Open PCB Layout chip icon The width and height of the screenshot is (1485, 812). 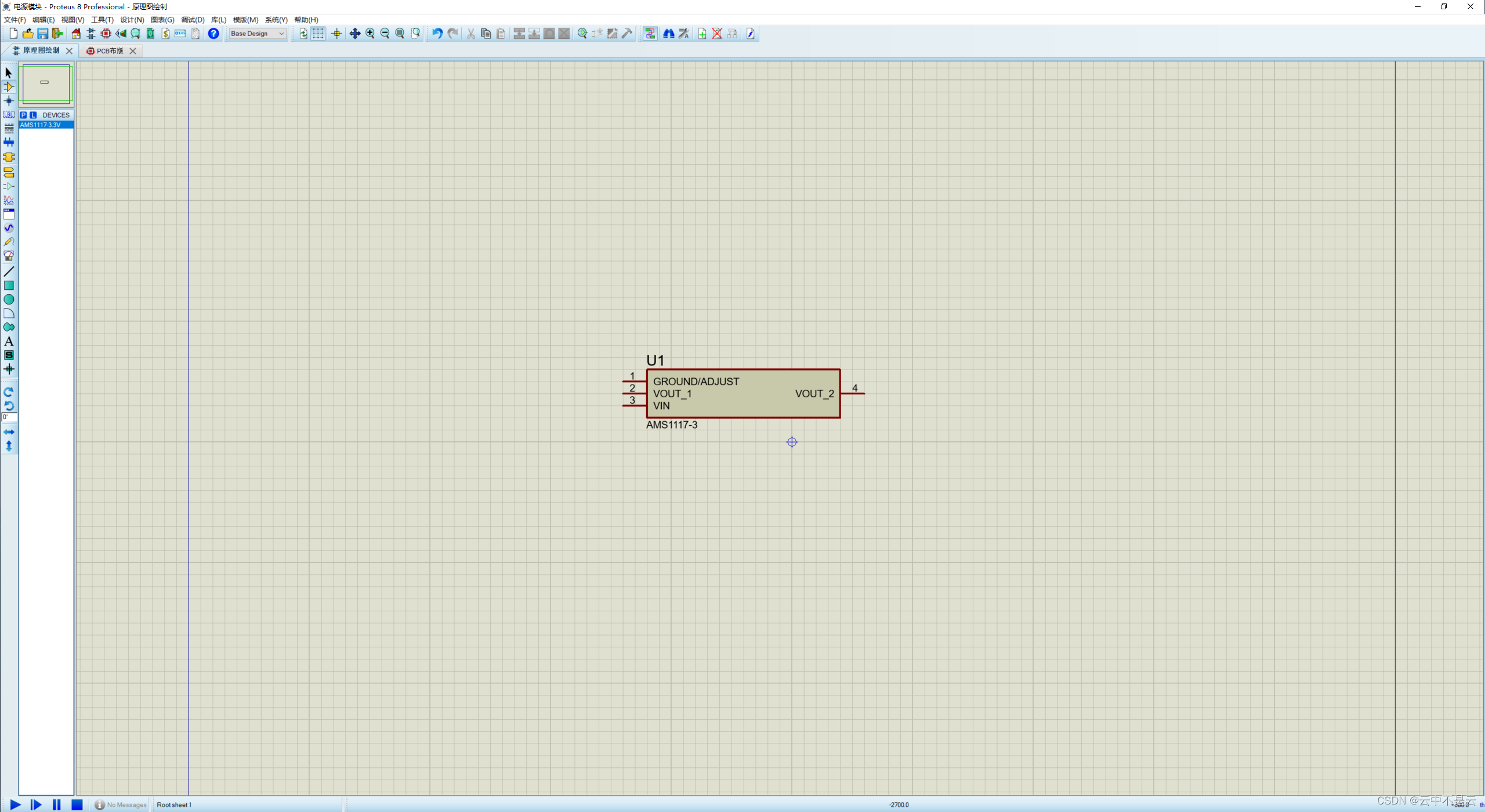[x=106, y=34]
